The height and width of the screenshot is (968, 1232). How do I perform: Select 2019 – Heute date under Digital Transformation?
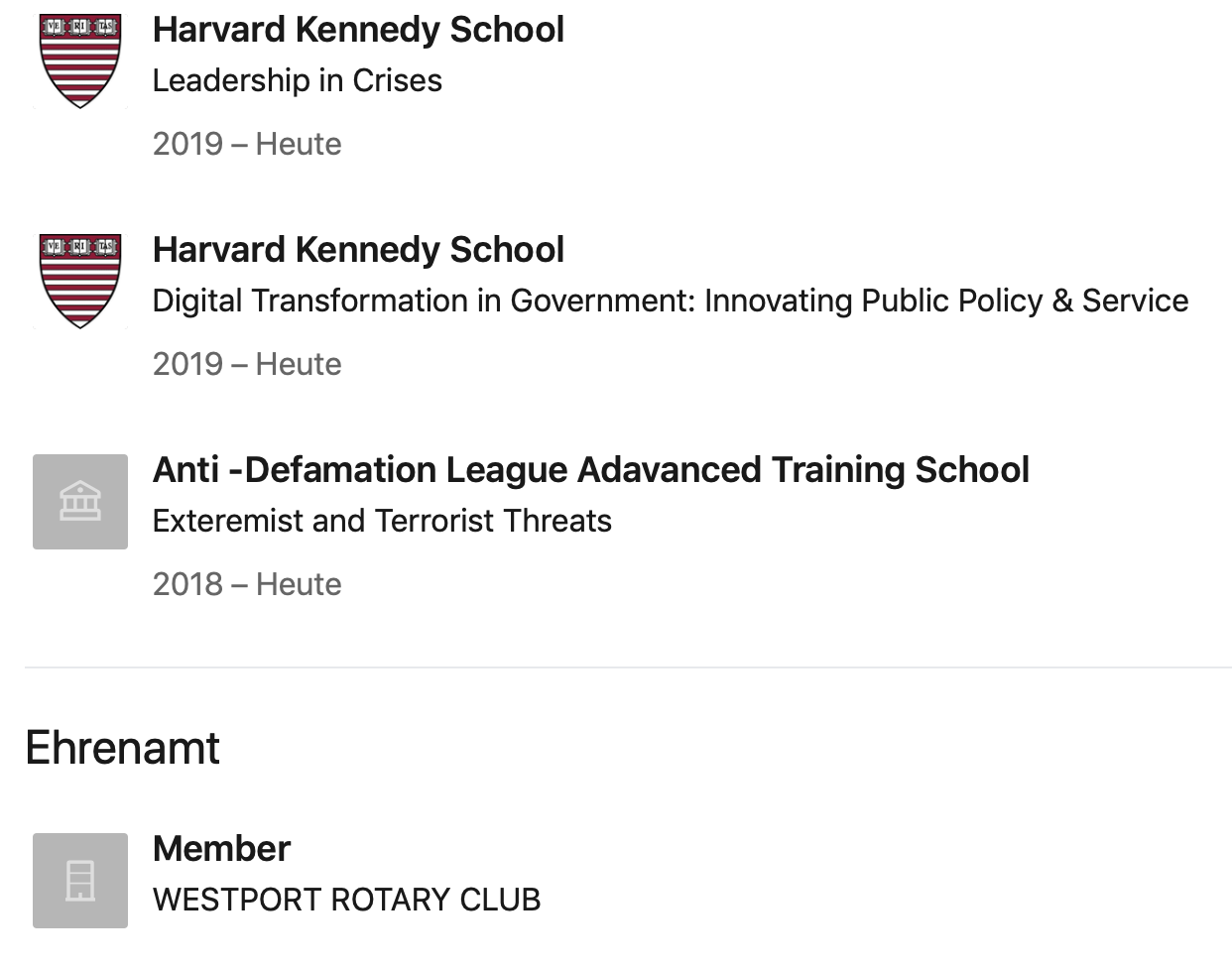[x=247, y=364]
